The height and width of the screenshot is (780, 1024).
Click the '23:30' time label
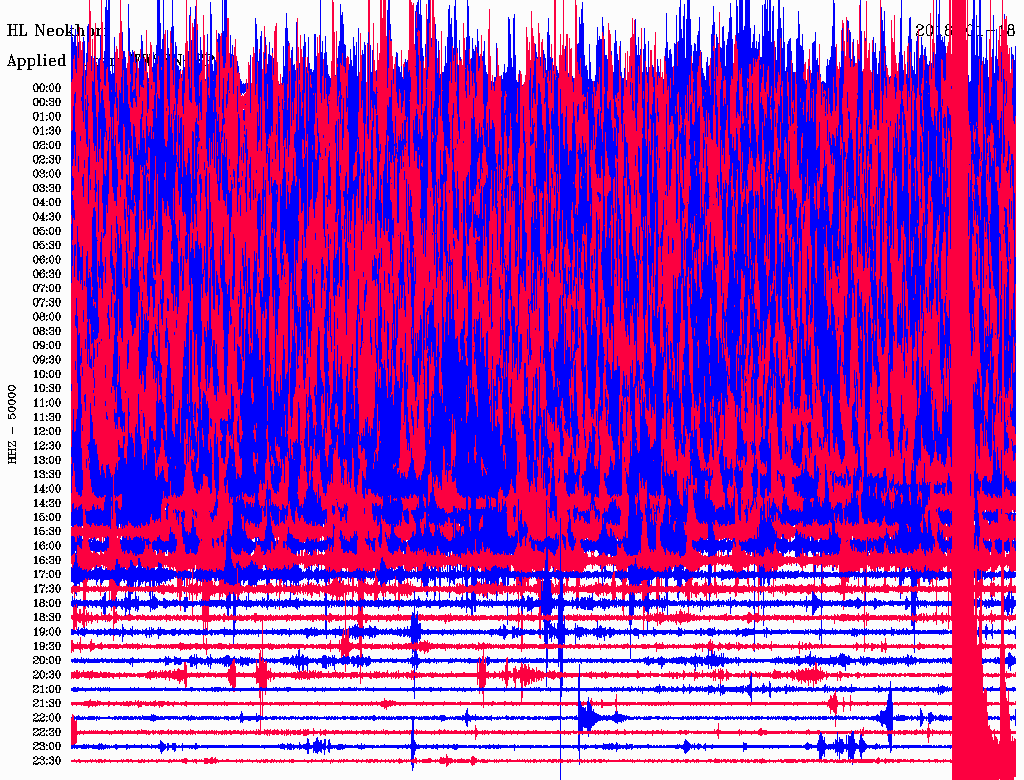[47, 761]
